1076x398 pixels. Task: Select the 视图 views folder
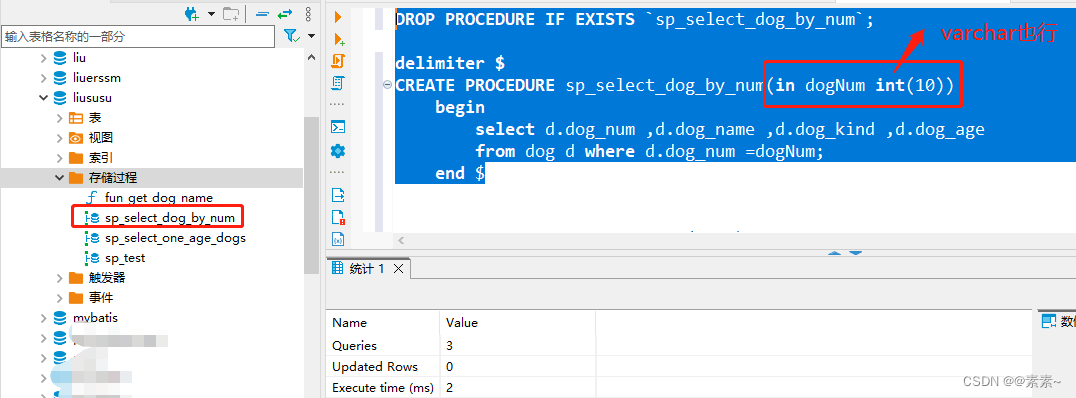point(100,138)
